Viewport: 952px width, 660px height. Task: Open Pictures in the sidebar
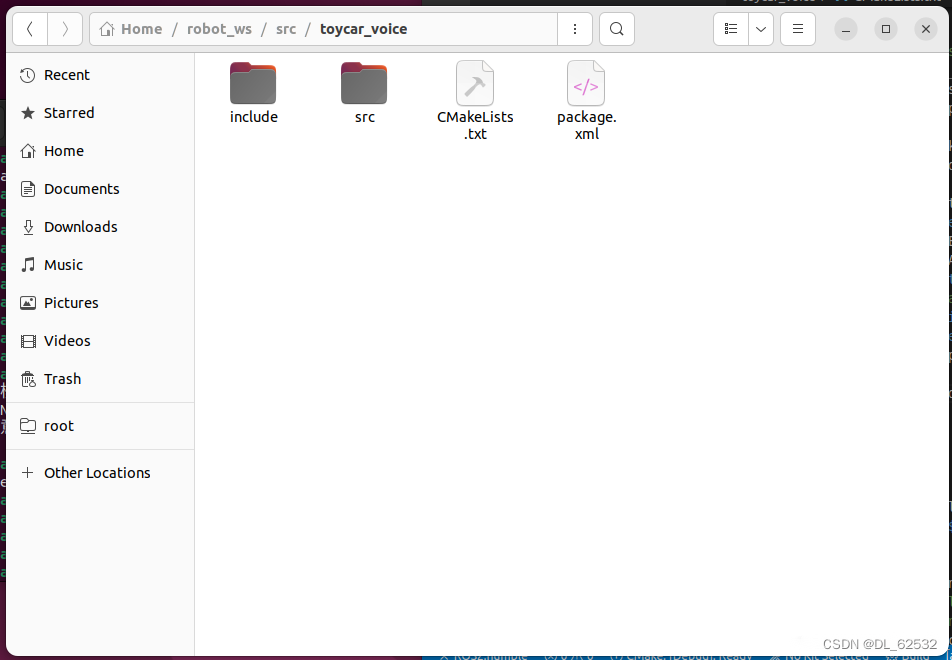[100, 303]
